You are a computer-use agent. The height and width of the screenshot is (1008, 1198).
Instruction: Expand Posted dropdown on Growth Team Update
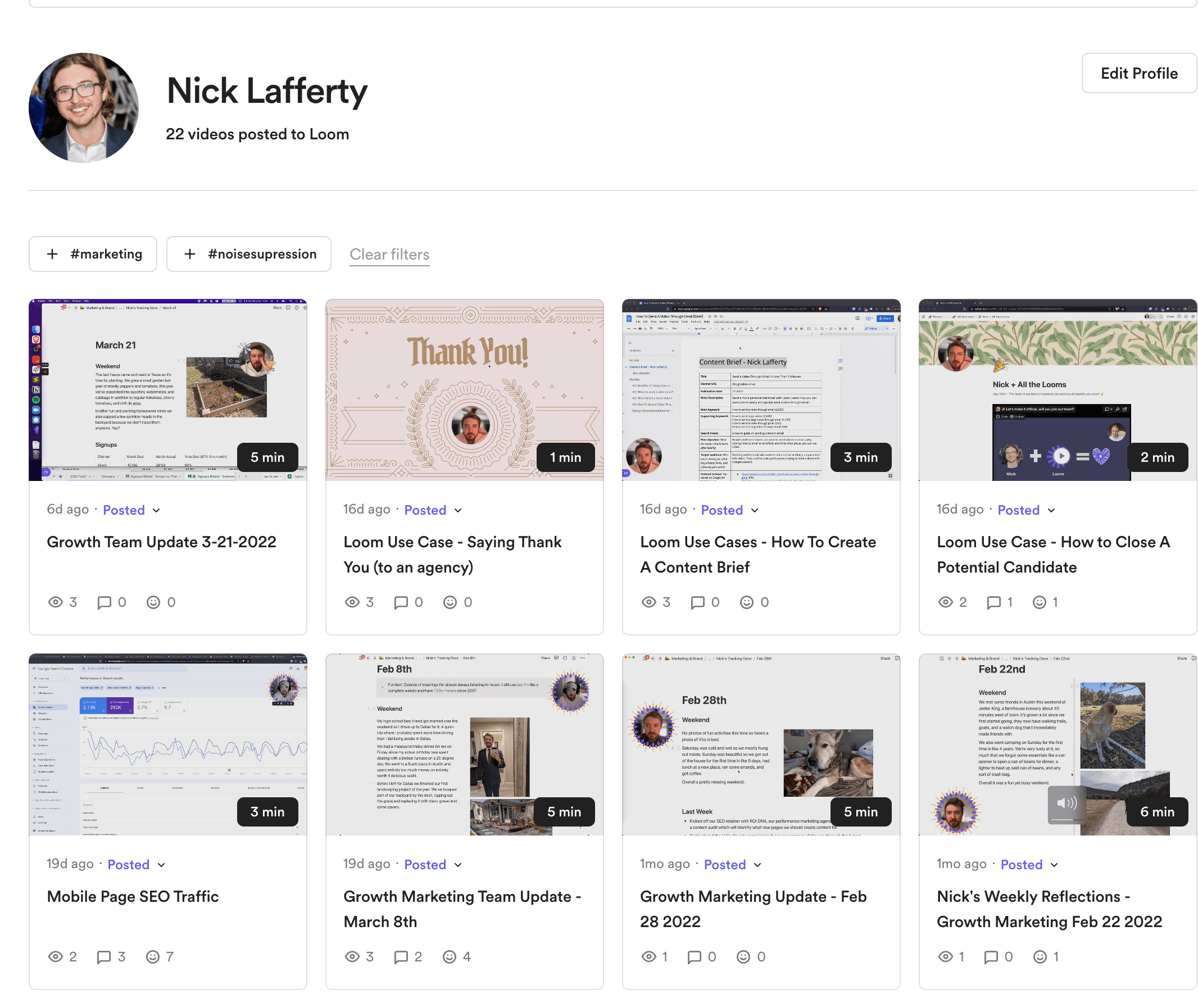point(157,510)
